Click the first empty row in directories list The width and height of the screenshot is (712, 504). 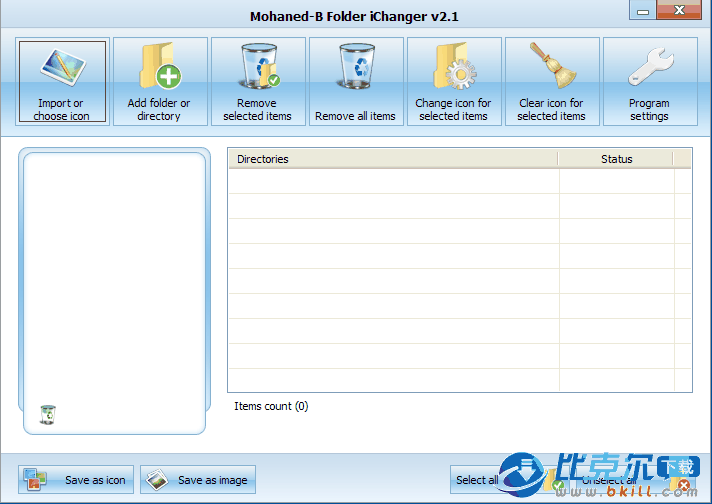(460, 181)
